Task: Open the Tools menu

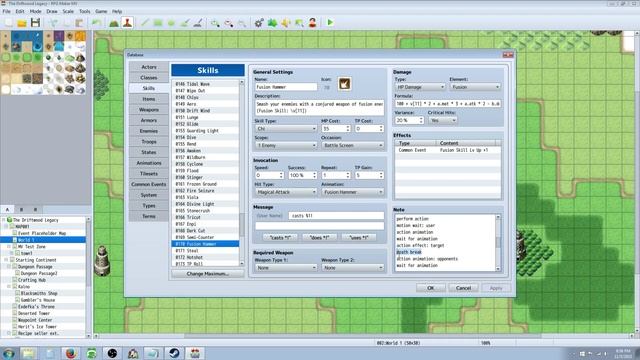Action: [x=84, y=11]
